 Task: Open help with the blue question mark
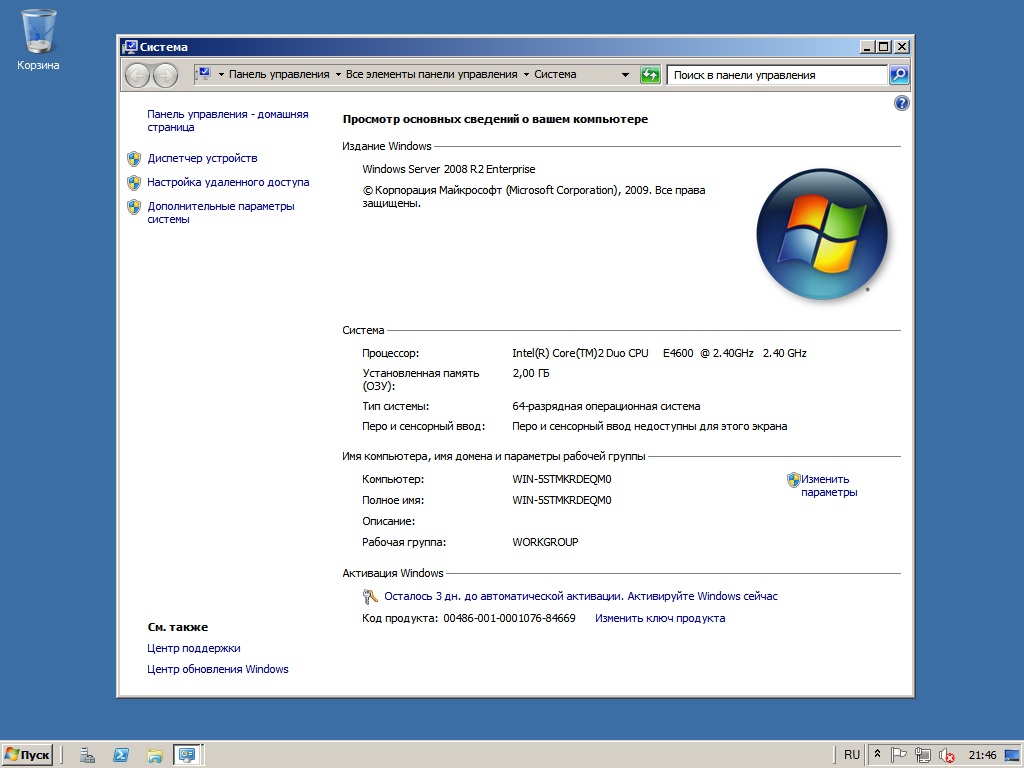pos(901,103)
